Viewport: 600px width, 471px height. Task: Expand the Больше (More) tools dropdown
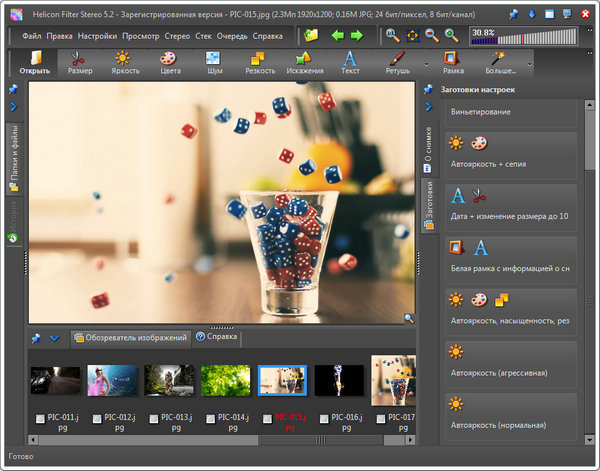[x=529, y=64]
